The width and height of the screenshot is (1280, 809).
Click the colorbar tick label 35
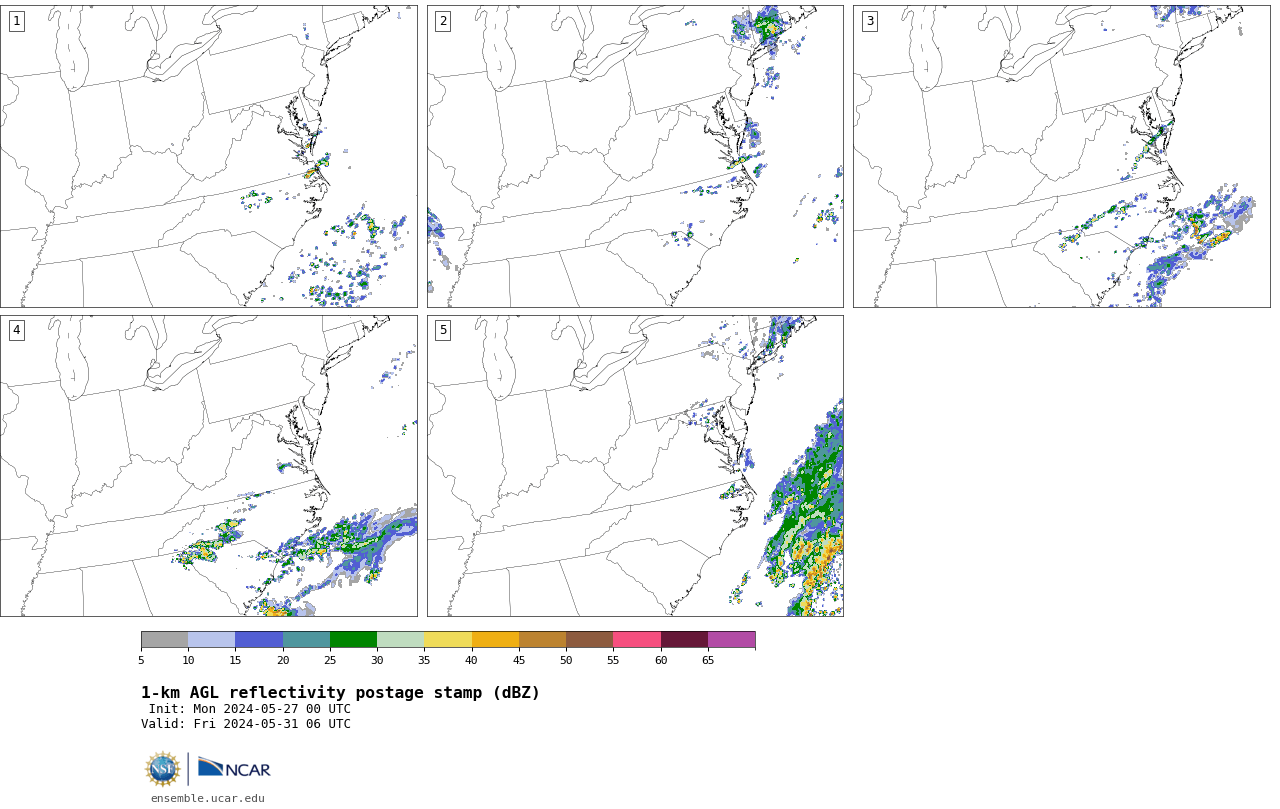tap(424, 660)
